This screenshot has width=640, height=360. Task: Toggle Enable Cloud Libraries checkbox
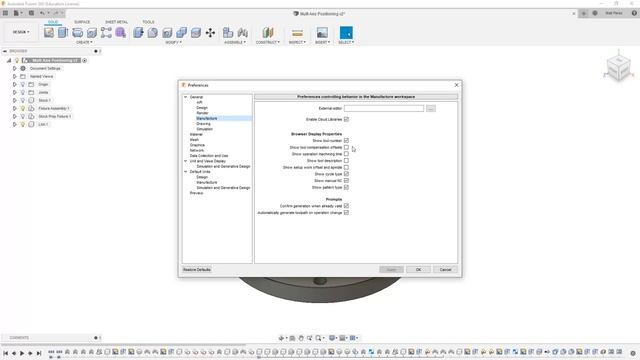point(346,119)
